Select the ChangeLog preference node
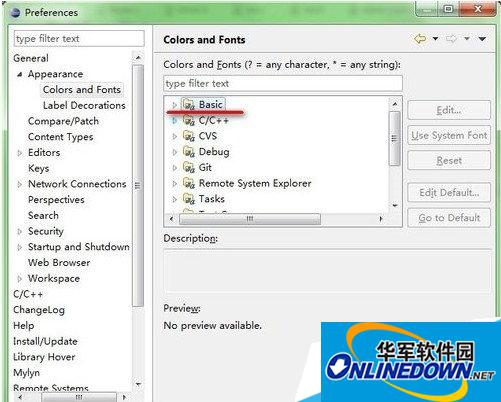The width and height of the screenshot is (501, 402). (x=39, y=310)
